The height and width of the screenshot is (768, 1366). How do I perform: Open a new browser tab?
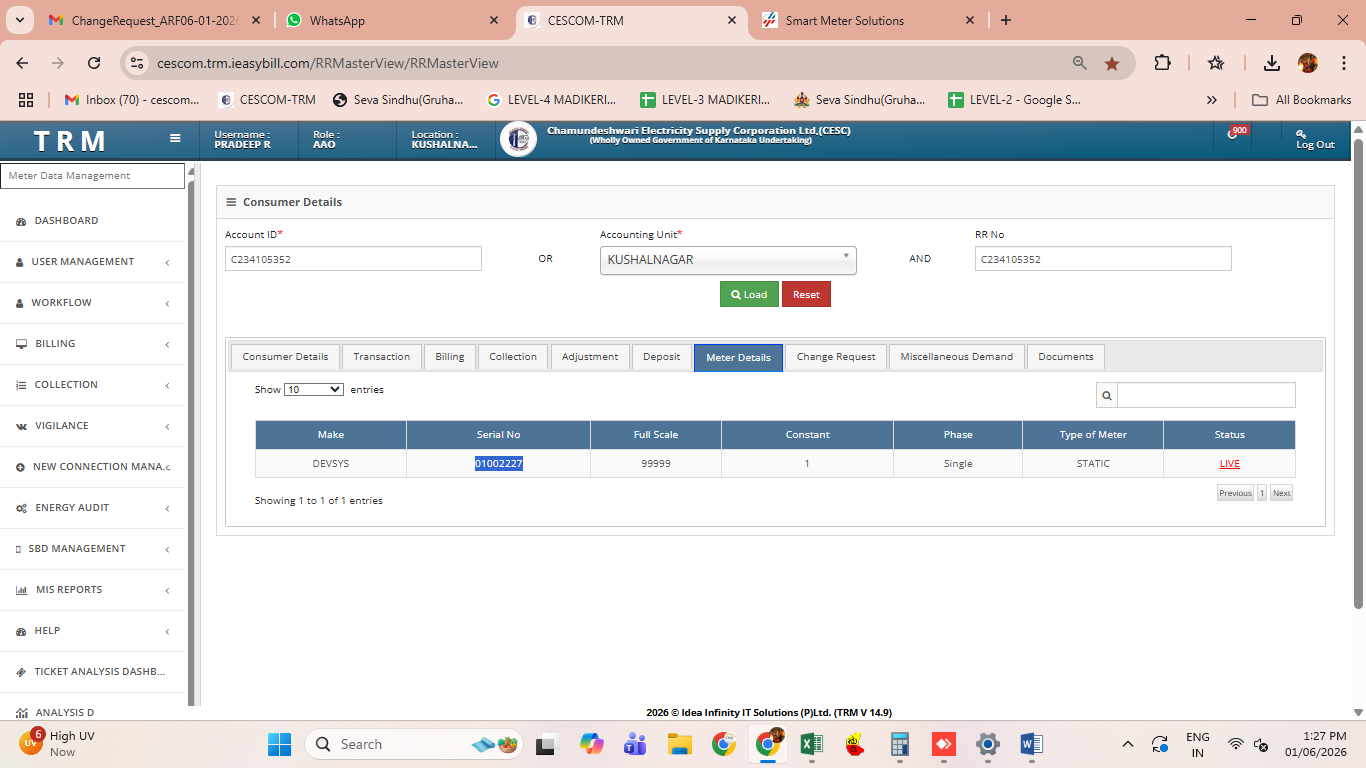[1005, 20]
